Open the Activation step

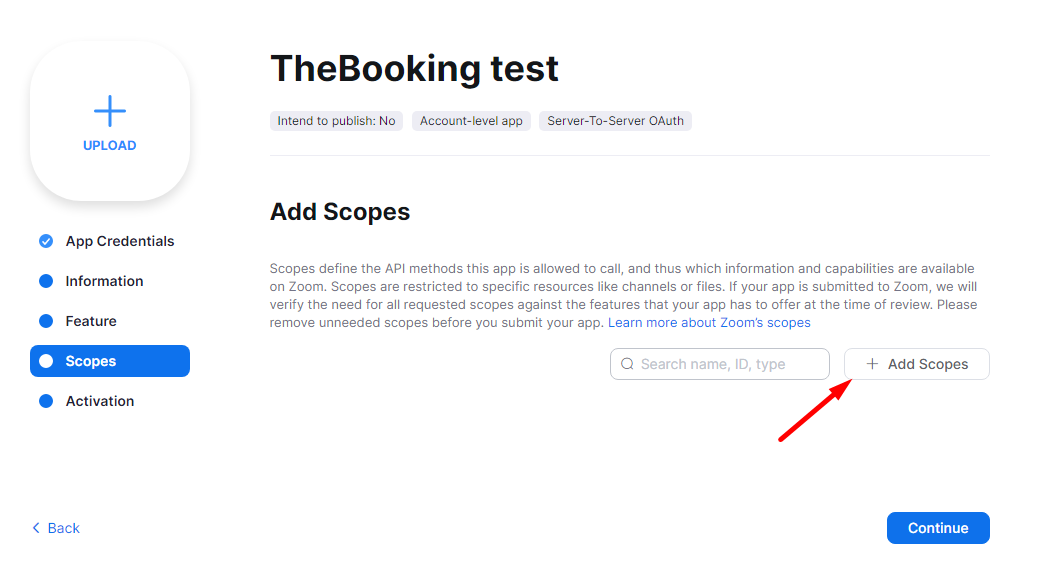click(100, 401)
